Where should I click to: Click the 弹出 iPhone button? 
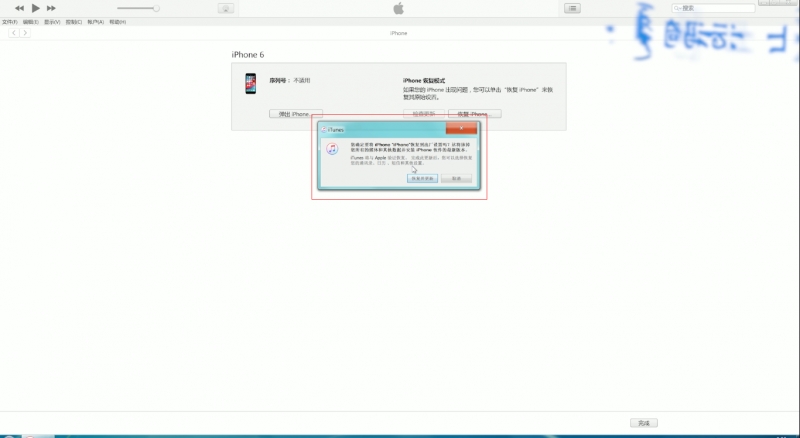(x=296, y=114)
